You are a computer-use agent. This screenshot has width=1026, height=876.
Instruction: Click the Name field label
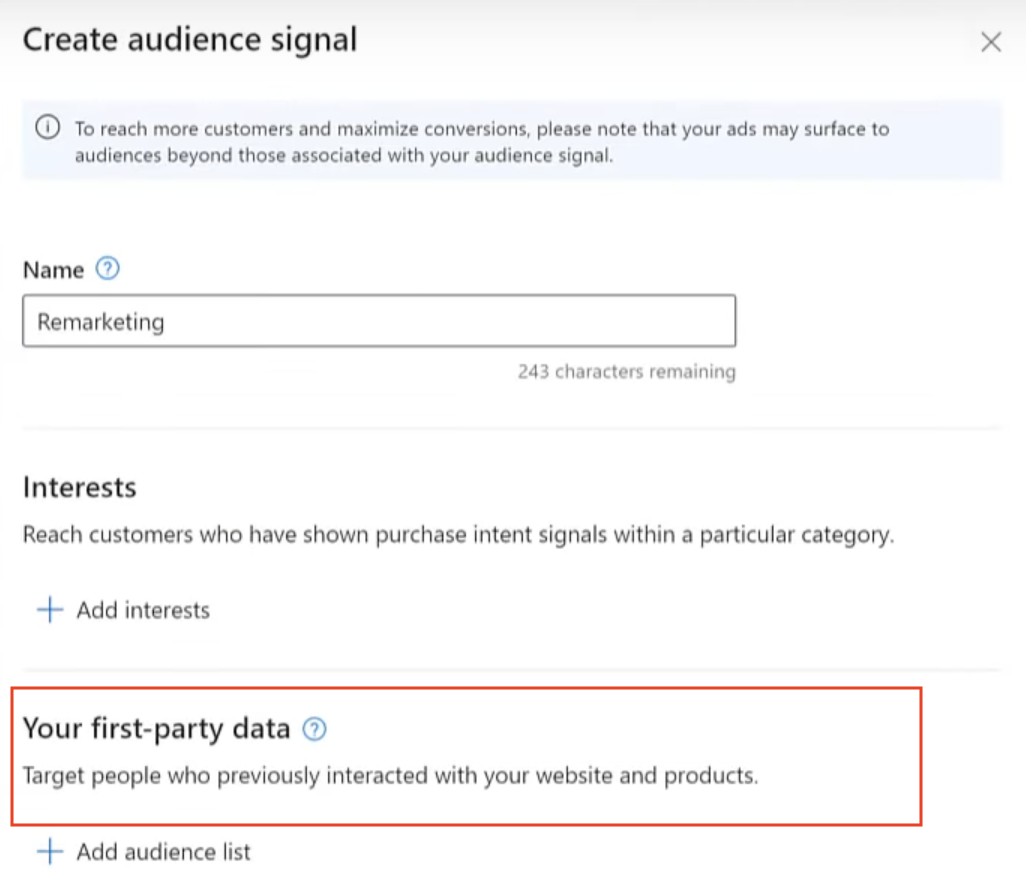coord(54,270)
